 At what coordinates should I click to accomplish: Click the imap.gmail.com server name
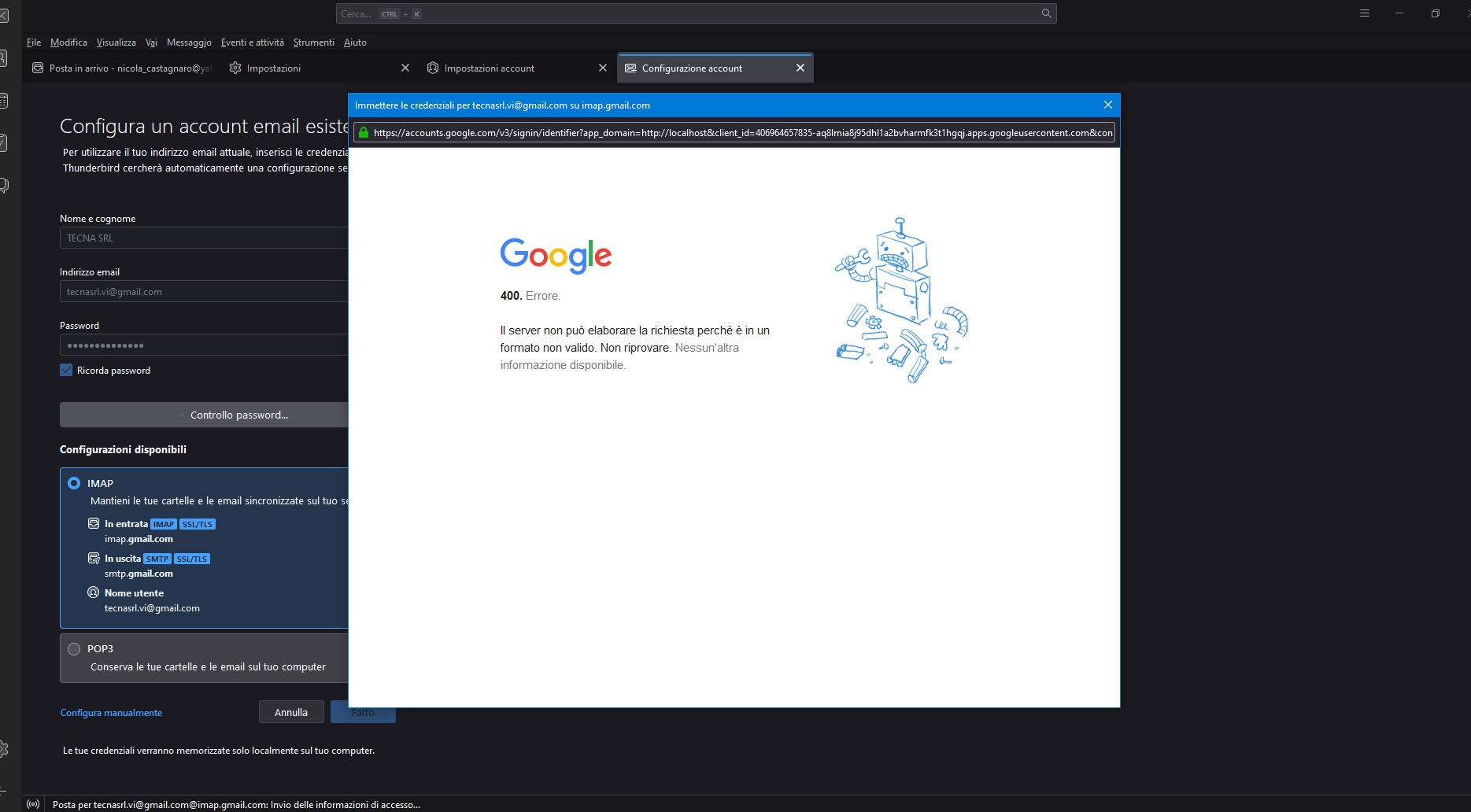[x=139, y=539]
